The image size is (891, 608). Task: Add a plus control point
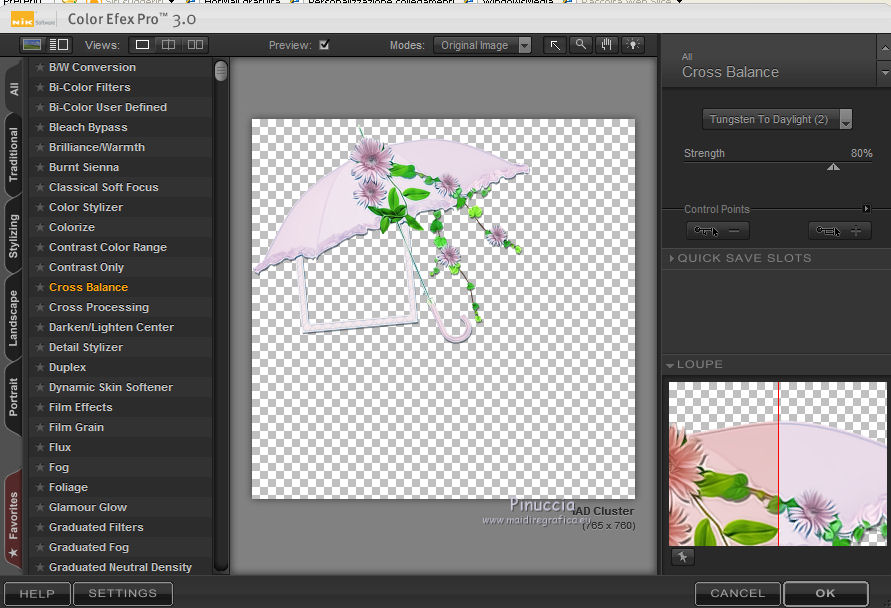click(839, 231)
